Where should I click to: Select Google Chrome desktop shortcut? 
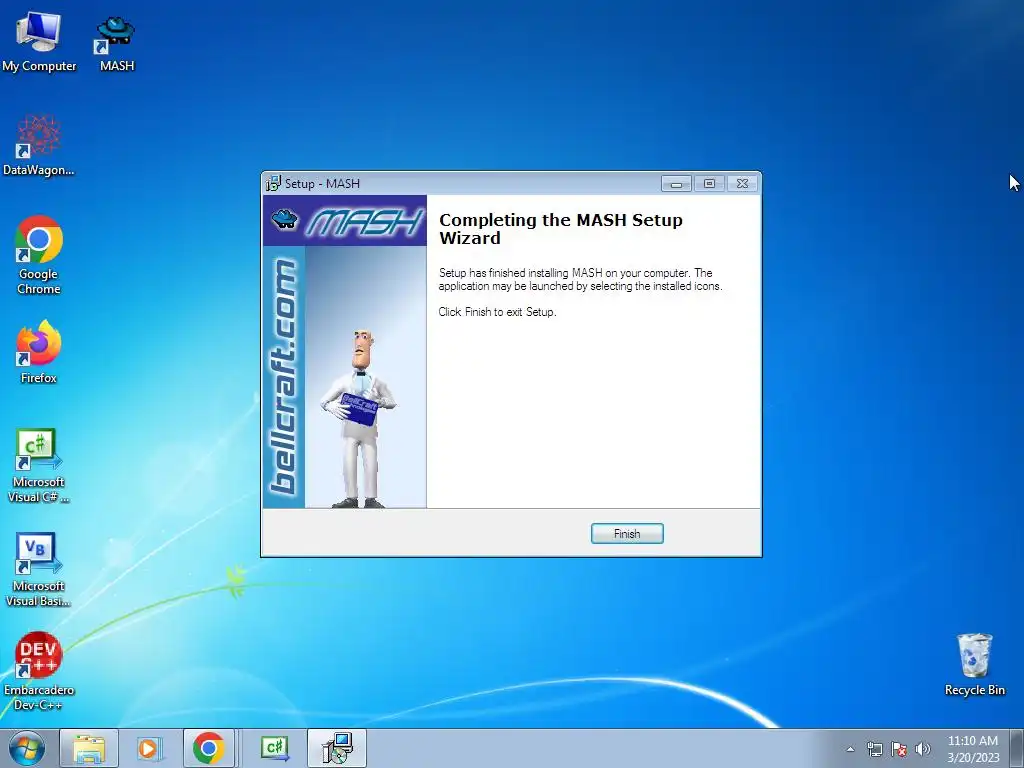pos(39,255)
